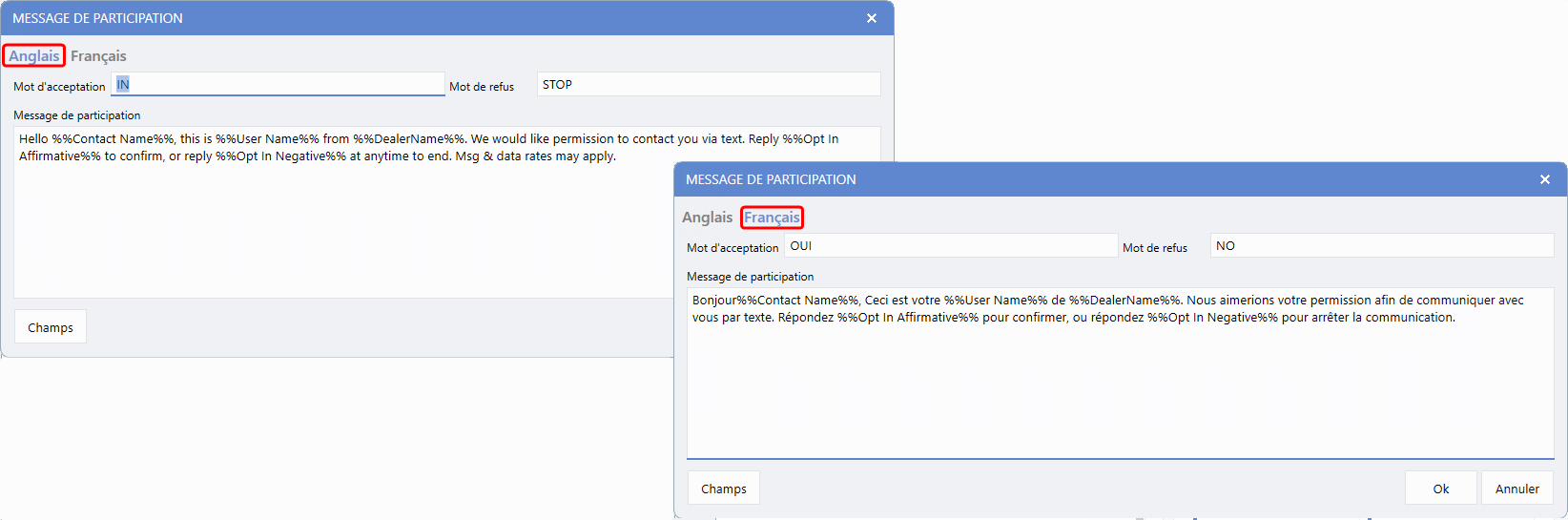Click the Mot d'acceptation label beside OUI
Viewport: 1568px width, 520px height.
tap(732, 248)
